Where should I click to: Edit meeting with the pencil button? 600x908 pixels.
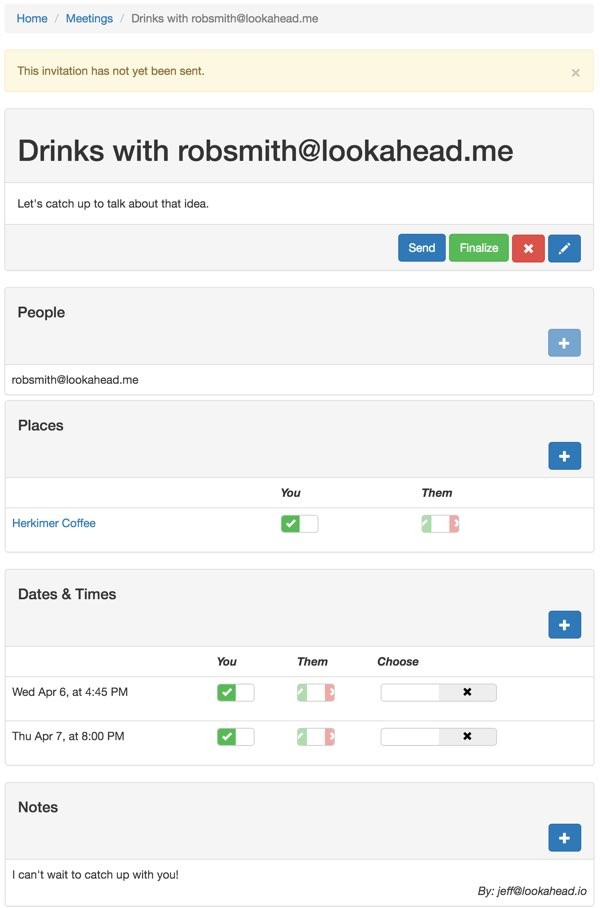coord(565,248)
